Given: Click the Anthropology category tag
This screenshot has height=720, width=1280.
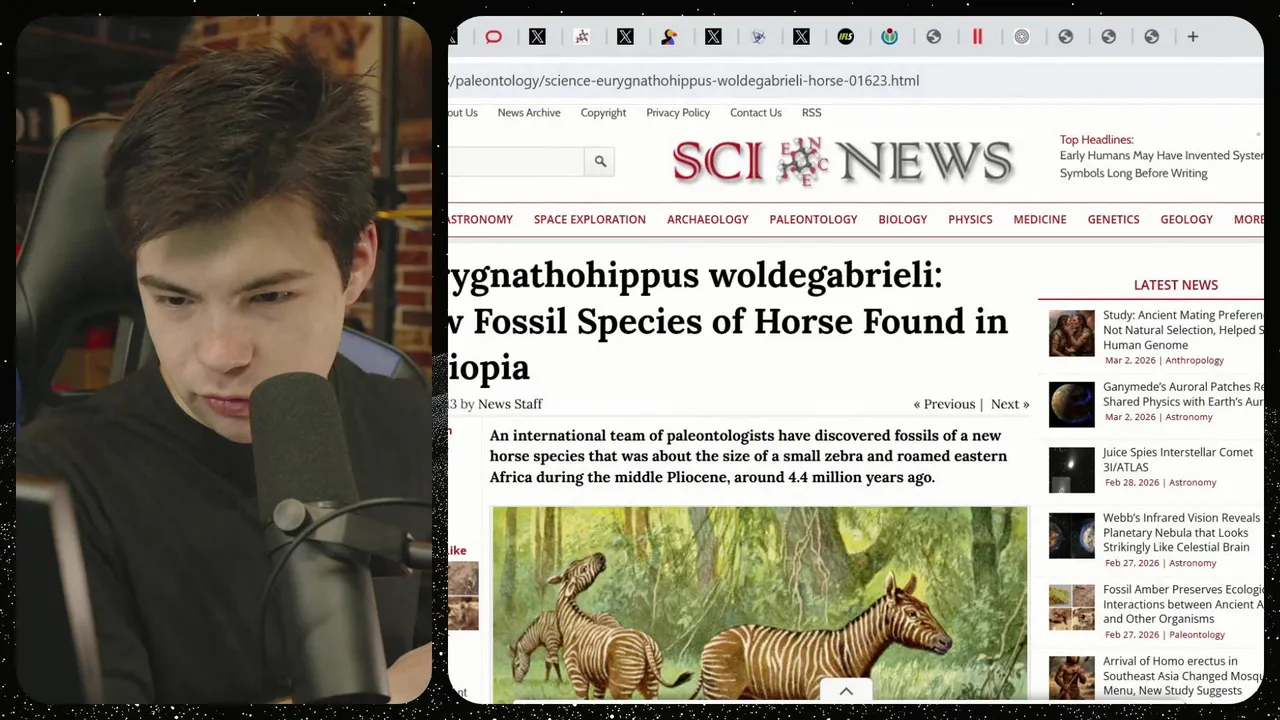Looking at the screenshot, I should point(1194,360).
